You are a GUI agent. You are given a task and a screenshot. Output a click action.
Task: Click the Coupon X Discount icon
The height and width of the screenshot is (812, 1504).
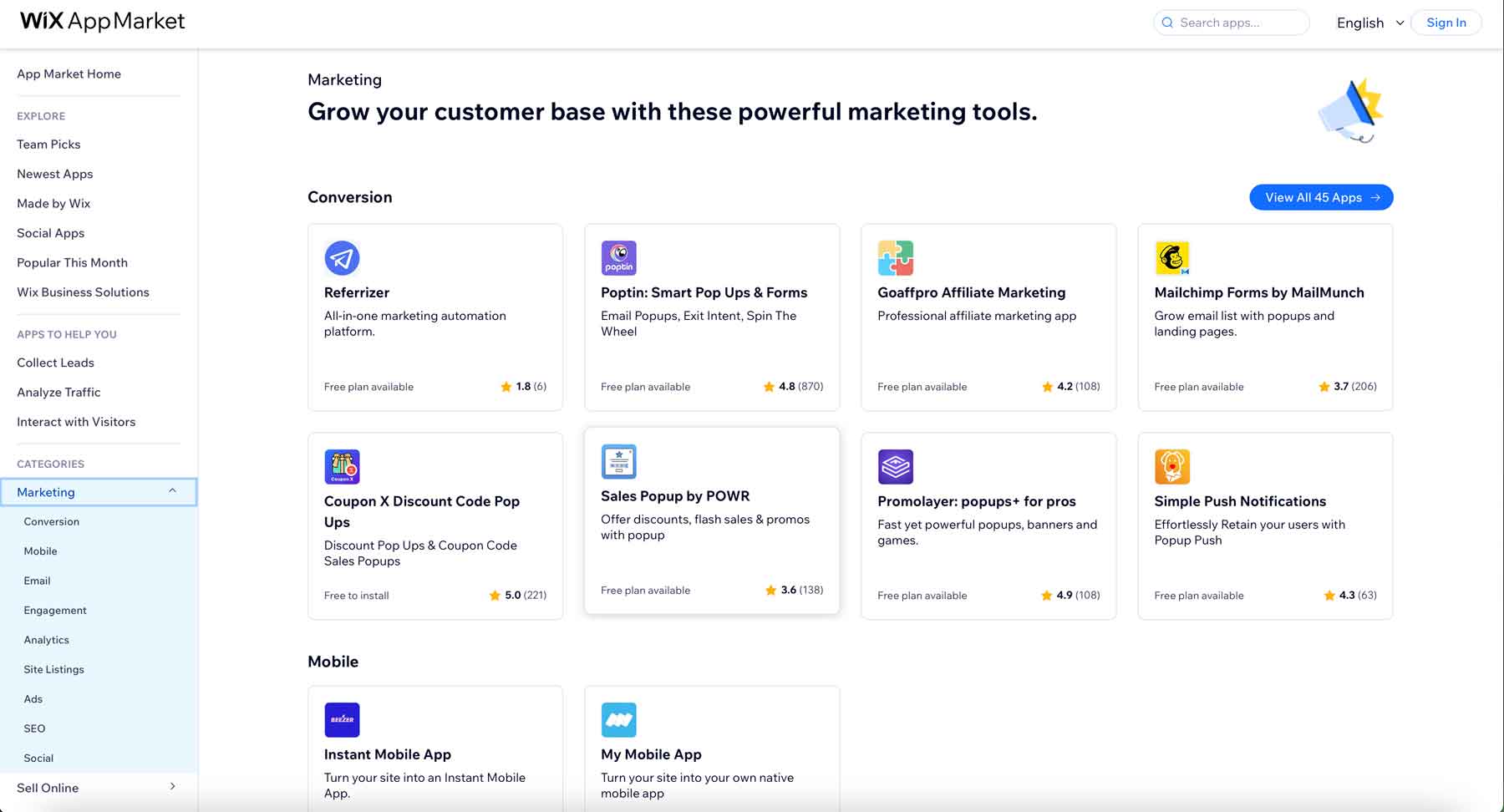pyautogui.click(x=342, y=466)
